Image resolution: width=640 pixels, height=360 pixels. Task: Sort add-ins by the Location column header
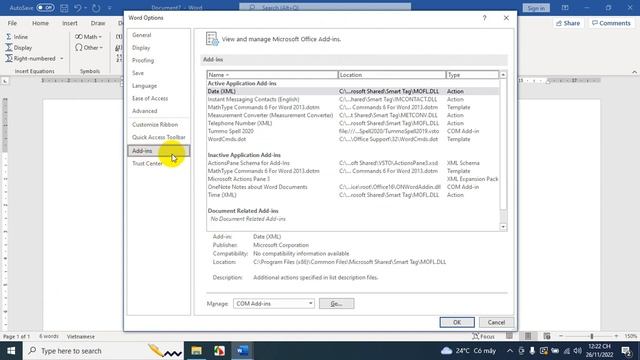tap(392, 75)
